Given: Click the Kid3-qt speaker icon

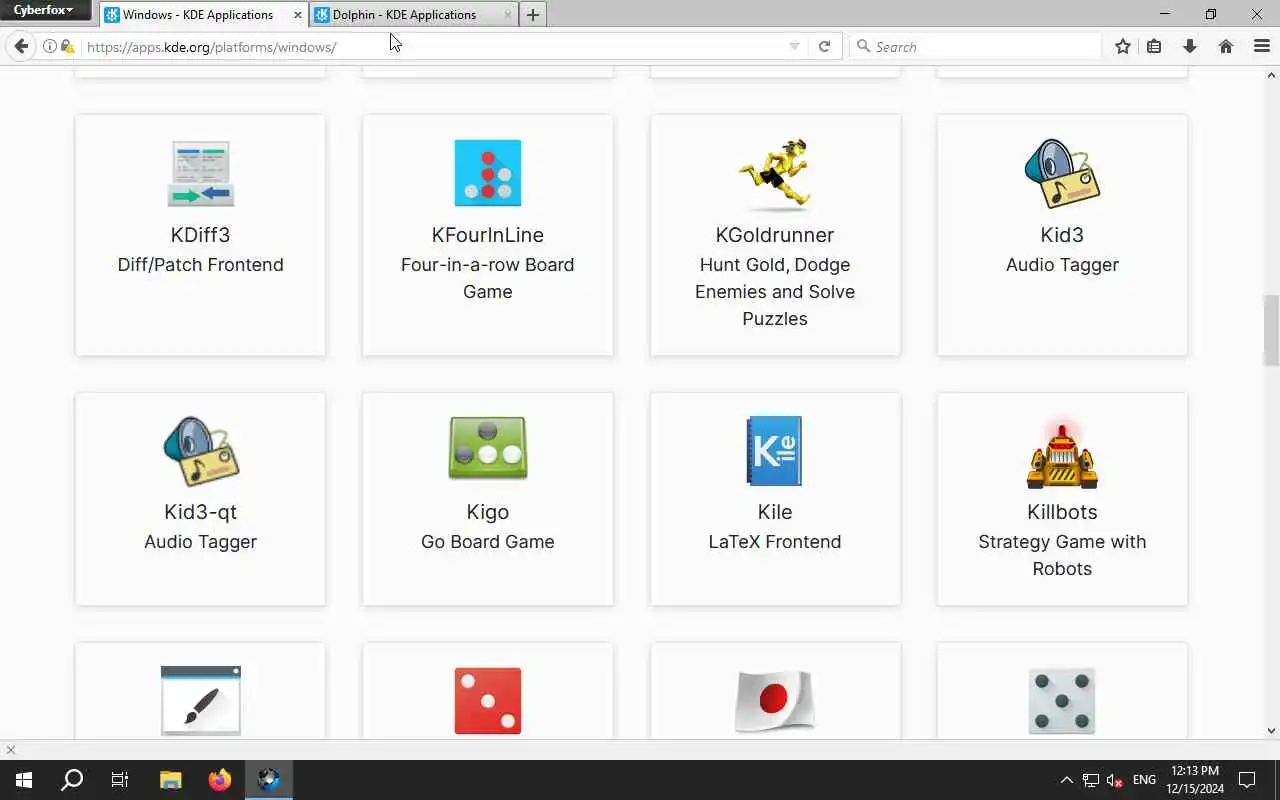Looking at the screenshot, I should pos(200,451).
